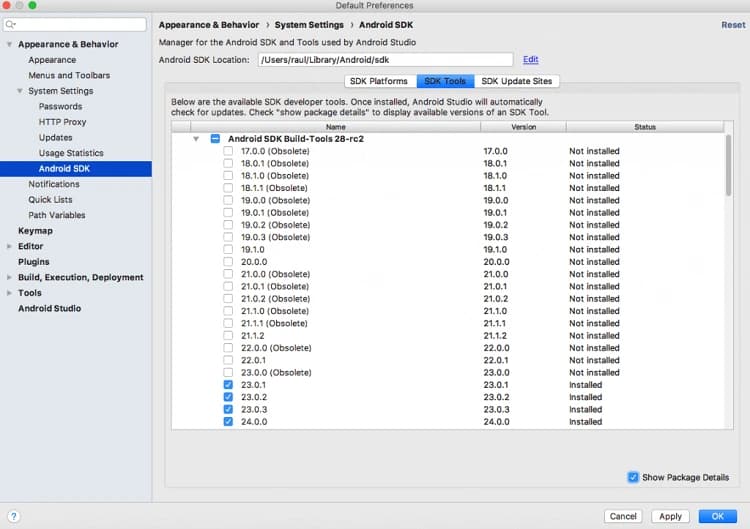750x529 pixels.
Task: Select Quick Lists in the sidebar
Action: coord(50,199)
